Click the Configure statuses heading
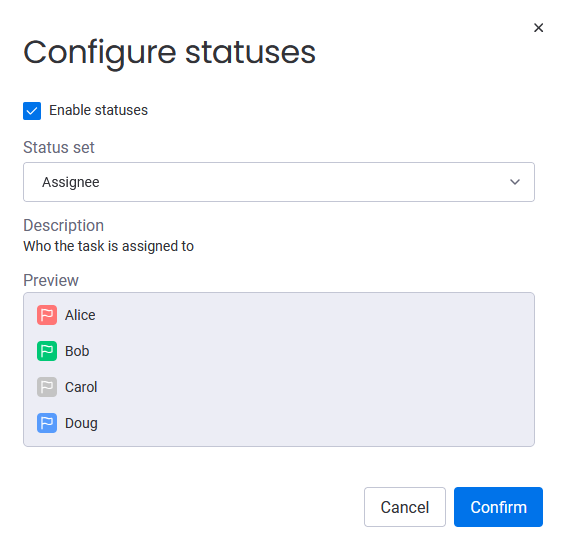Viewport: 566px width, 541px height. [x=170, y=53]
